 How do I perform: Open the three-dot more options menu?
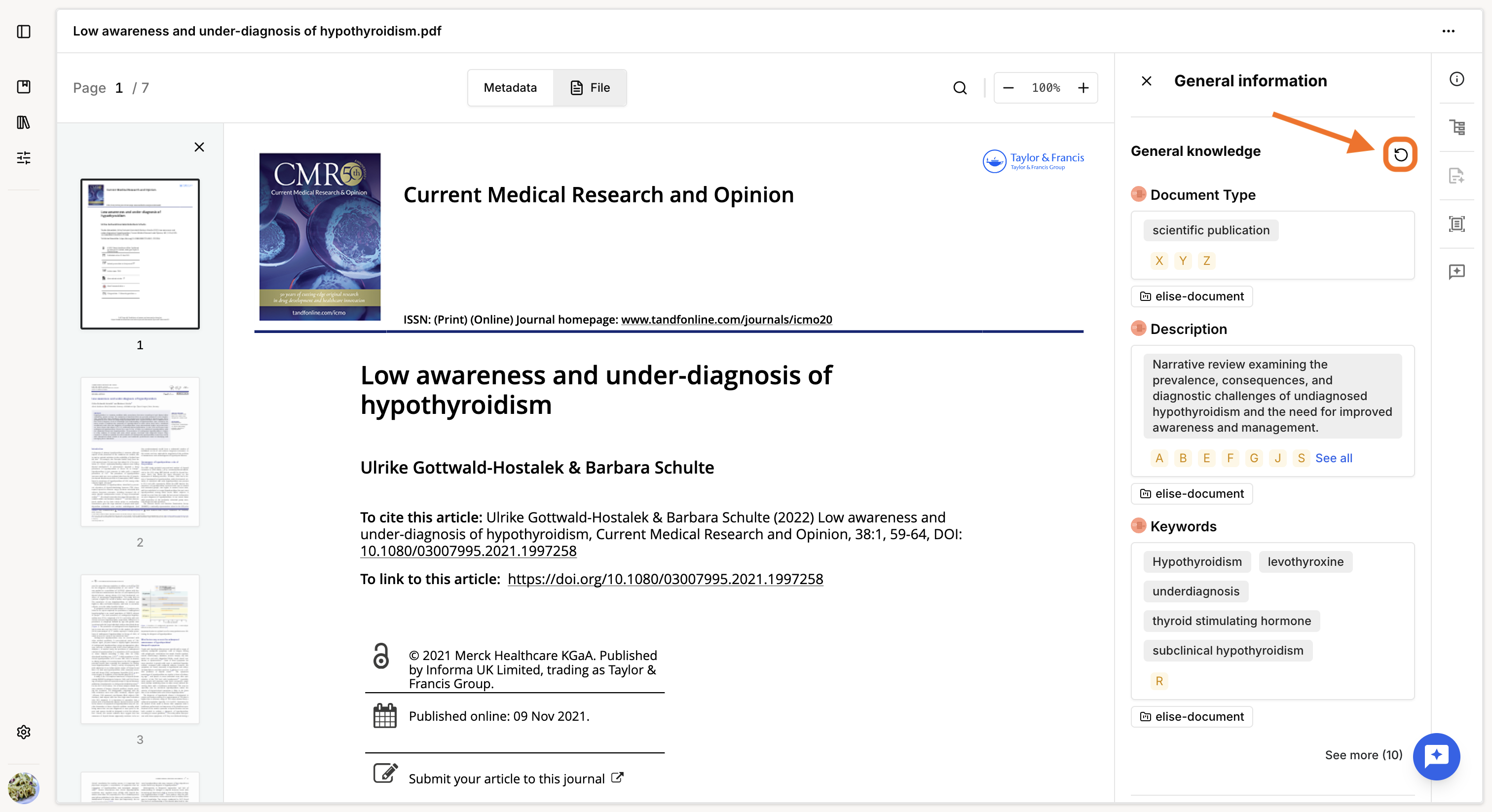pos(1448,31)
